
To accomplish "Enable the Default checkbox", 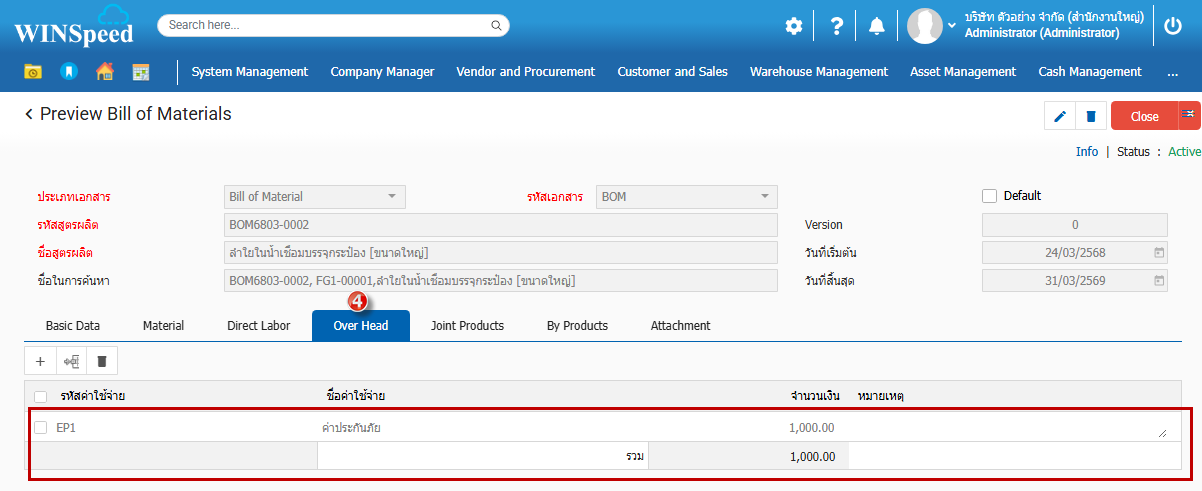I will click(x=989, y=196).
